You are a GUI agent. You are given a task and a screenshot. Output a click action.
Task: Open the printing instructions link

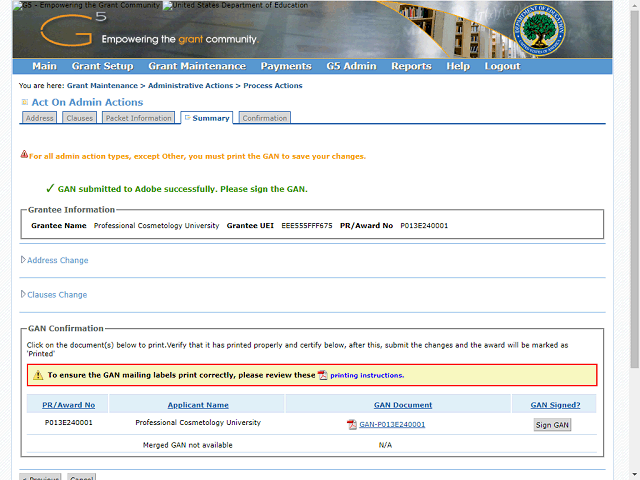pyautogui.click(x=367, y=375)
